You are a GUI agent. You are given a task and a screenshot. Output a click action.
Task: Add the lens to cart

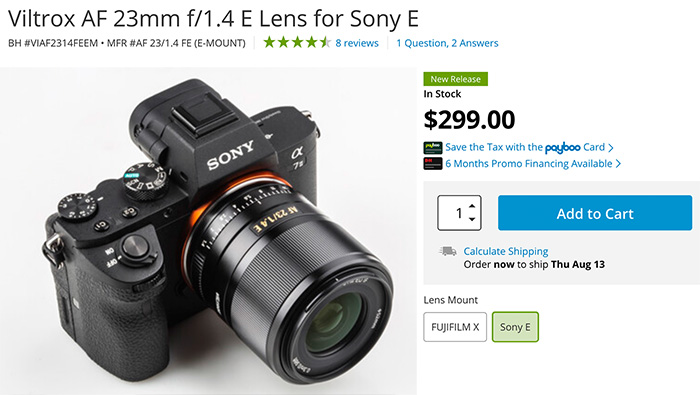pos(595,213)
